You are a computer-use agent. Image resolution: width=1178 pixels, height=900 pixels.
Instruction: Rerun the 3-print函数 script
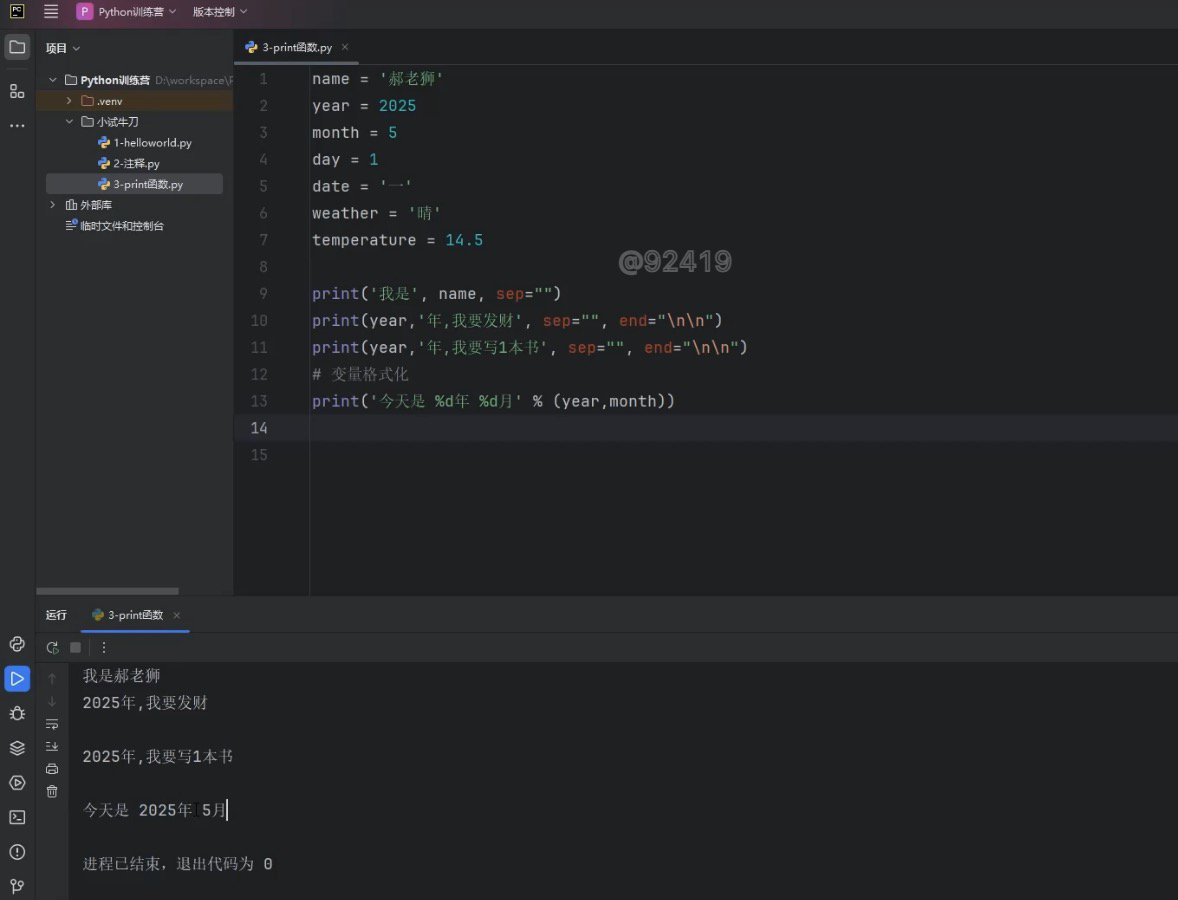[53, 647]
